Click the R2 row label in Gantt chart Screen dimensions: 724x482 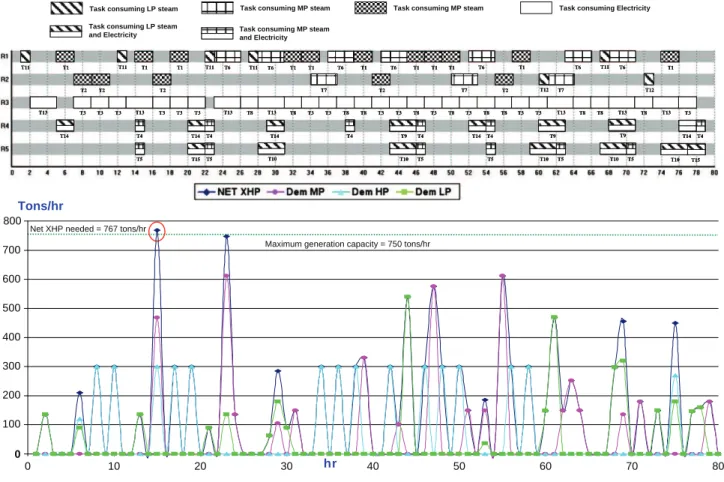[5, 79]
